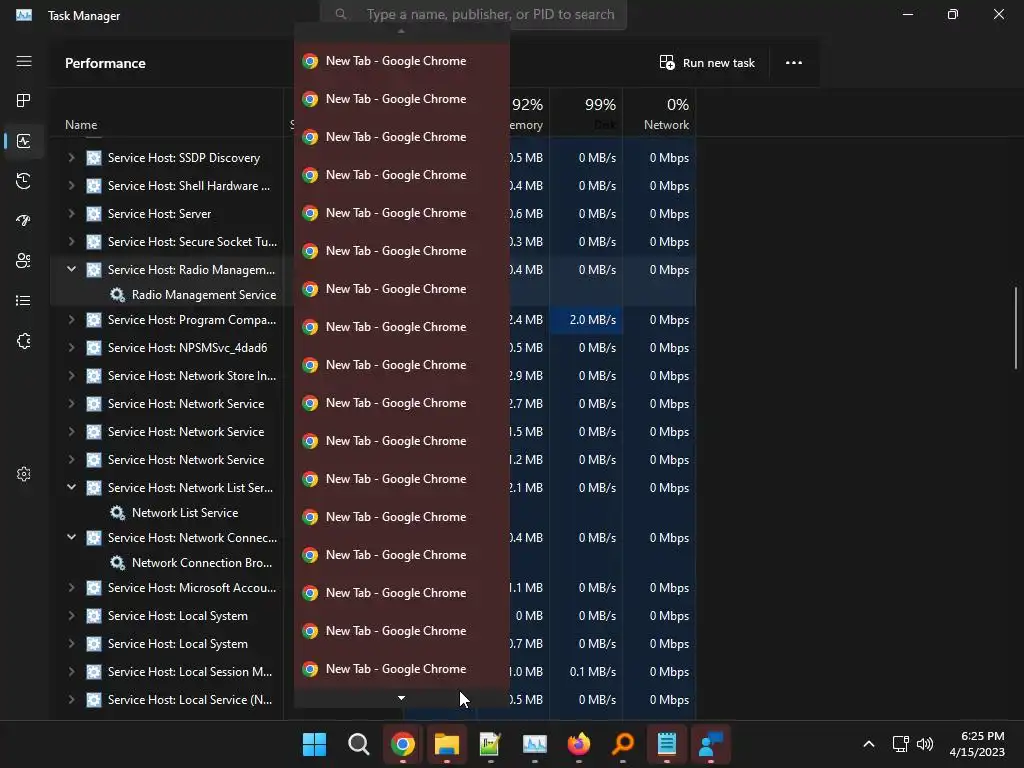Open the Processes page in sidebar
The height and width of the screenshot is (768, 1024).
(x=24, y=101)
